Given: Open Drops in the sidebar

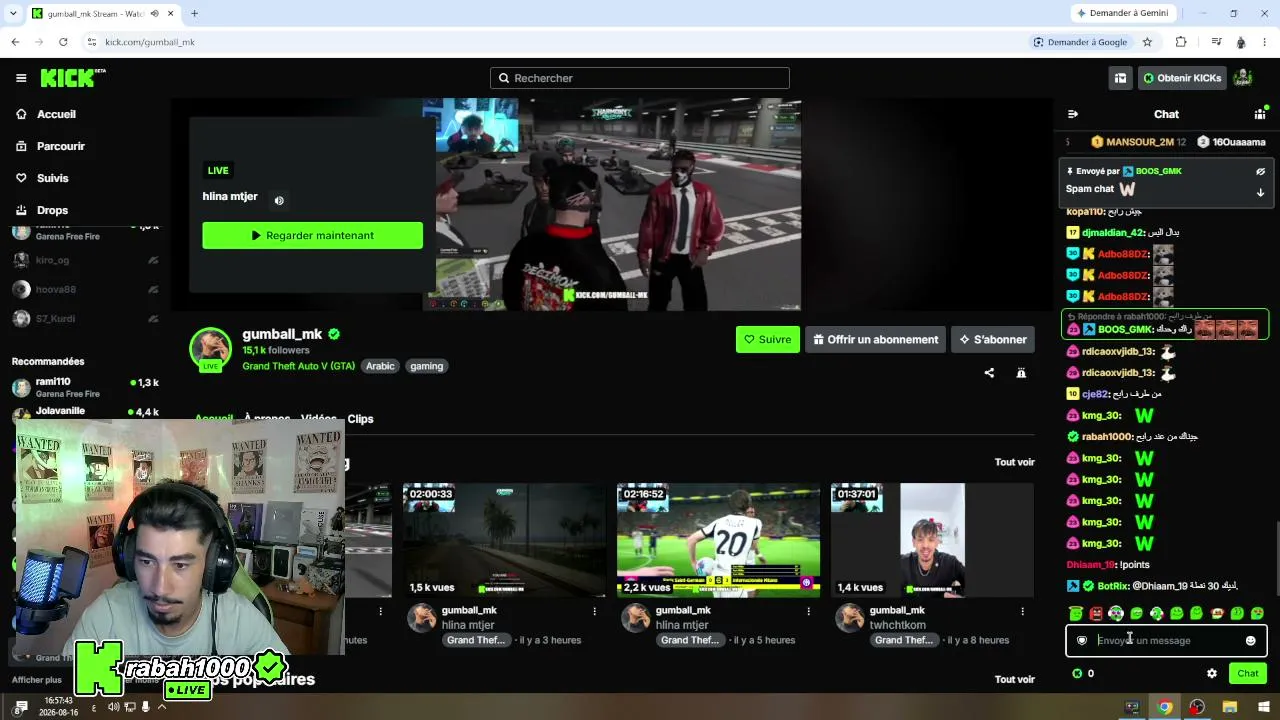Looking at the screenshot, I should 53,210.
